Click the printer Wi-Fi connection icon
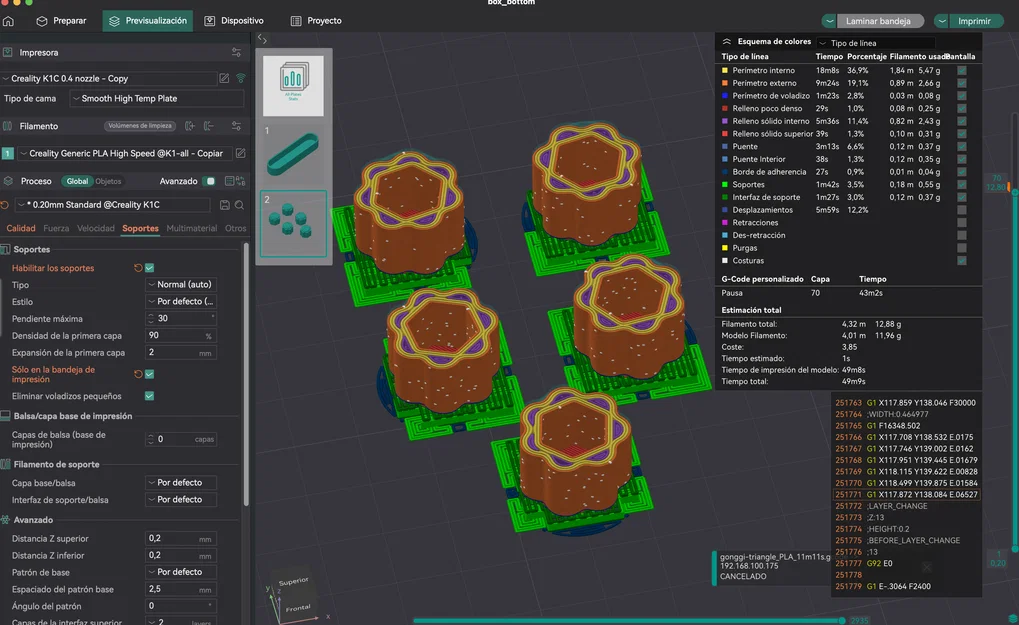Viewport: 1019px width, 625px height. coord(241,78)
